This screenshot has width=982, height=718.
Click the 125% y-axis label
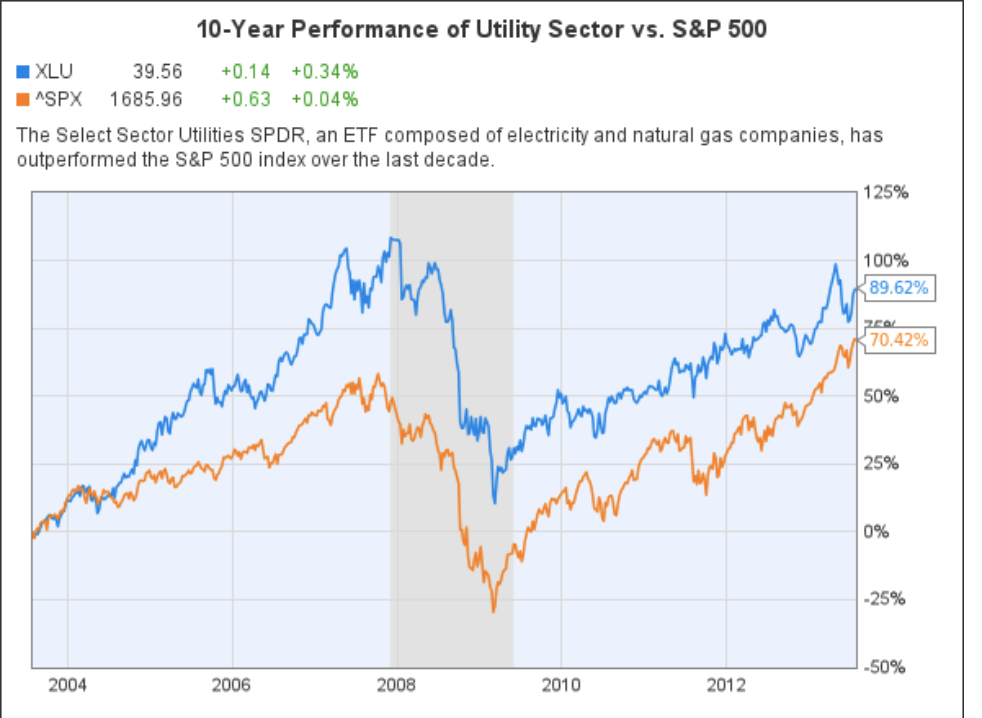pos(887,192)
